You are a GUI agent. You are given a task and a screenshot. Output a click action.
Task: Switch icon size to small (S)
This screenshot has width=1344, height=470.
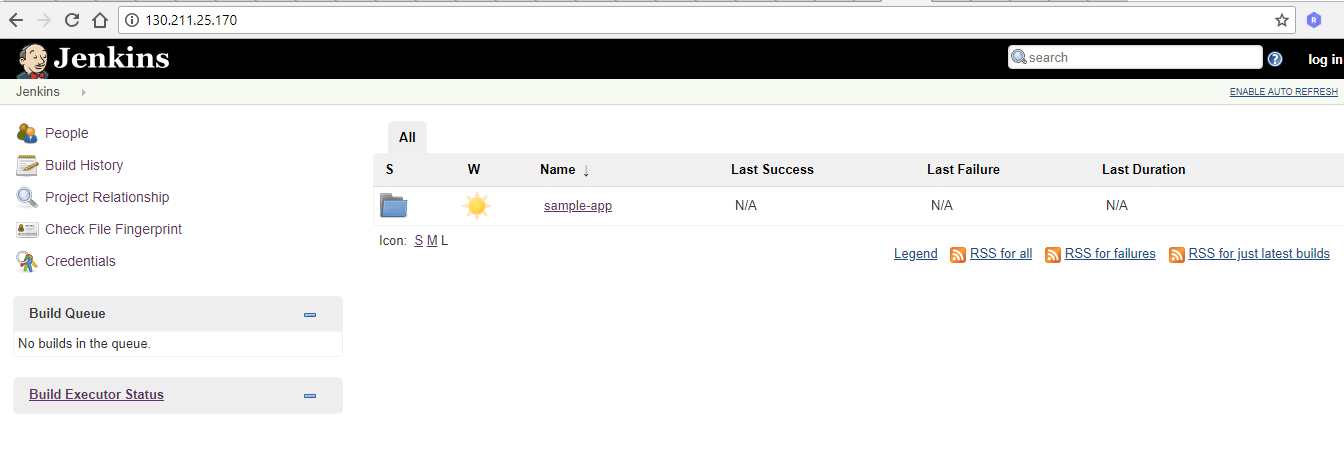pyautogui.click(x=418, y=241)
